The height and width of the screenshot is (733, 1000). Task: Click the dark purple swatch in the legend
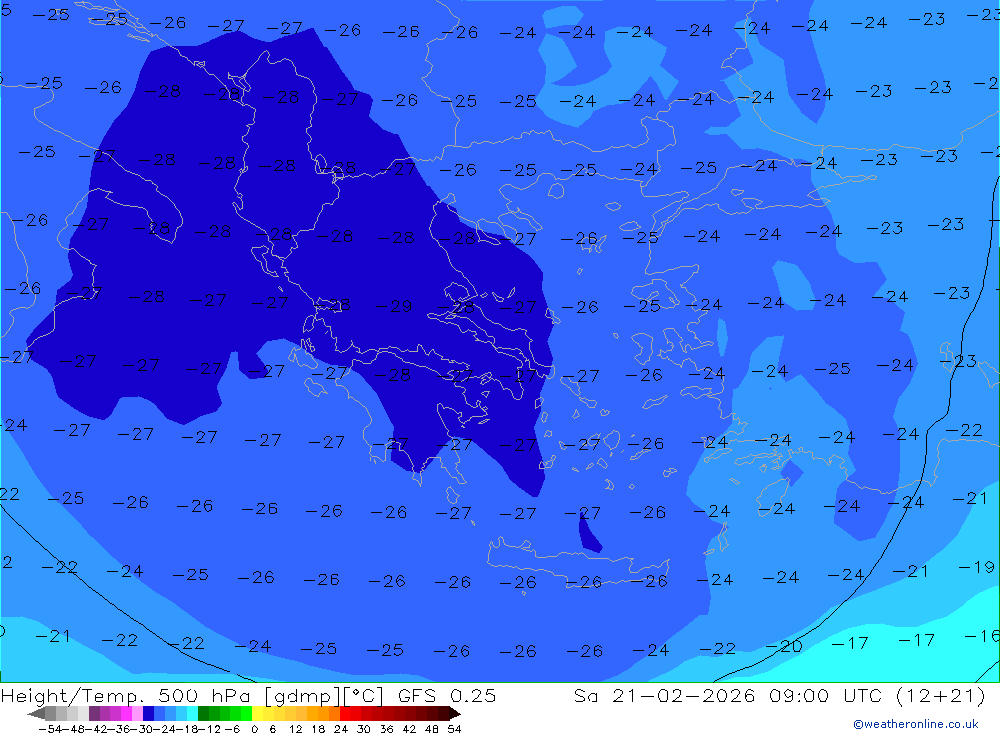[94, 713]
